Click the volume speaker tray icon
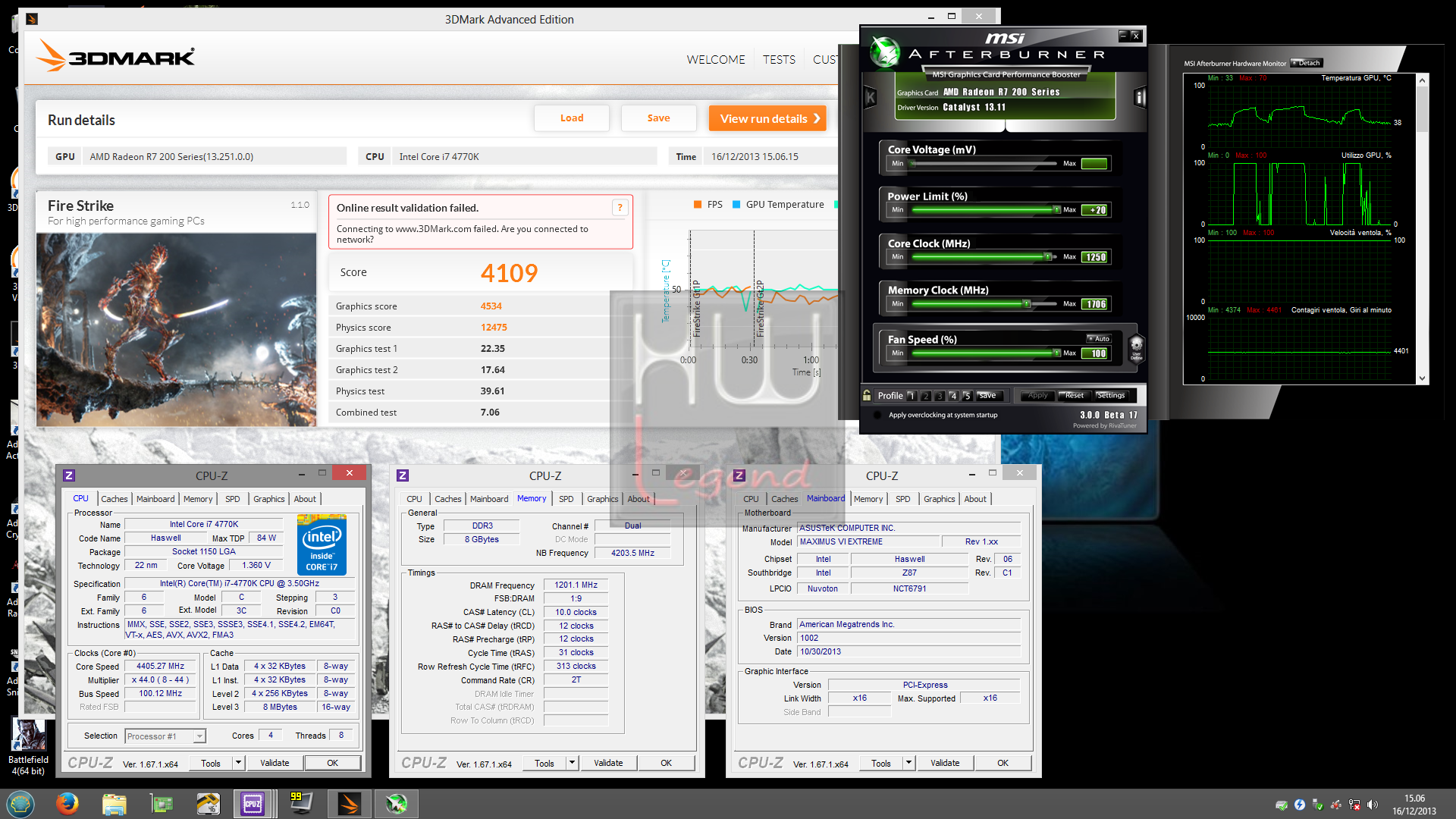 [1373, 805]
